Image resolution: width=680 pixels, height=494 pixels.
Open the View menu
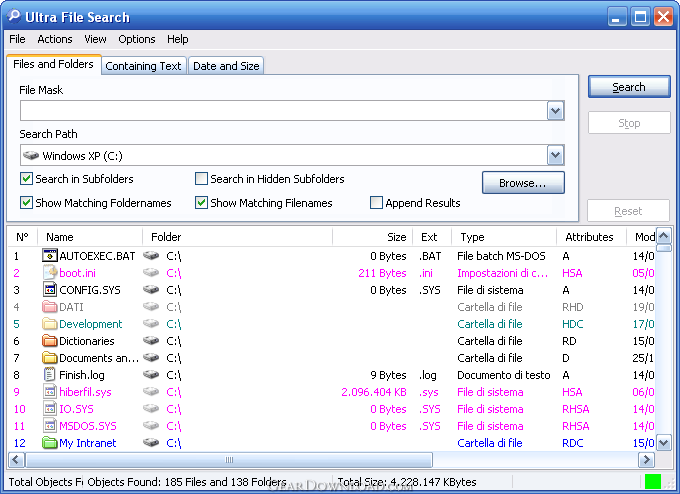point(95,39)
